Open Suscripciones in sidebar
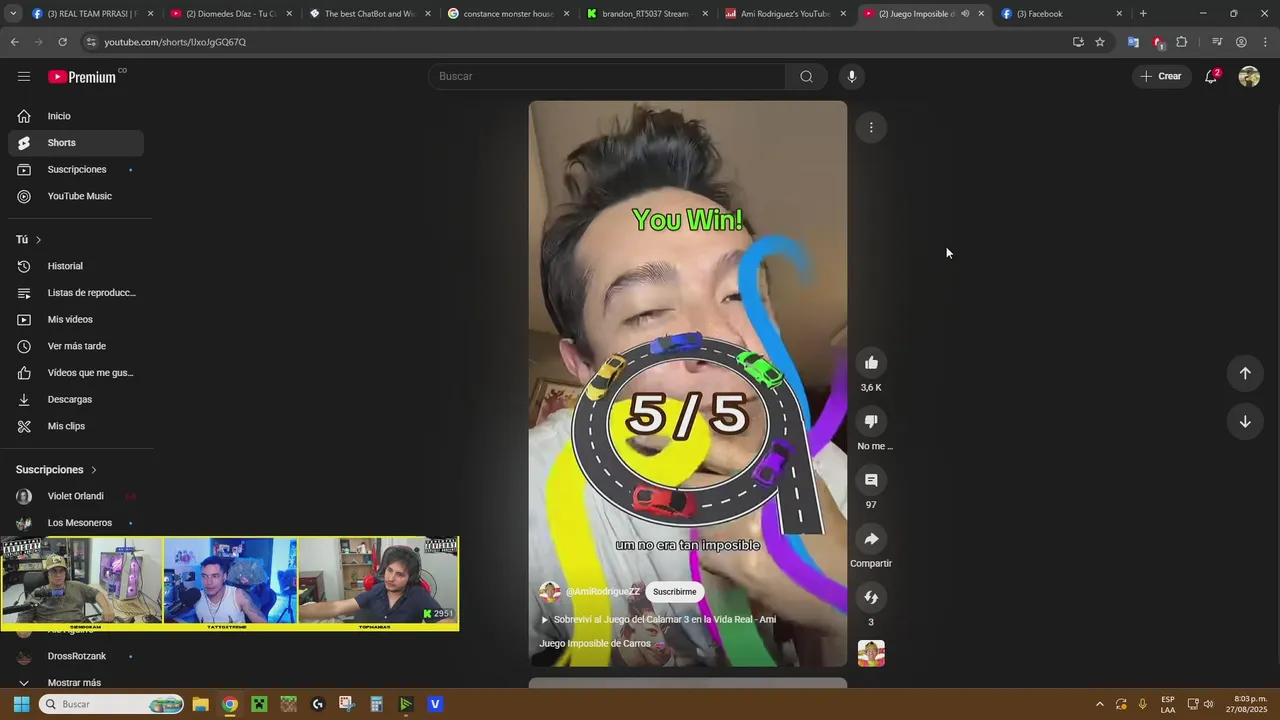Screen dimensions: 1280x720 pos(76,170)
